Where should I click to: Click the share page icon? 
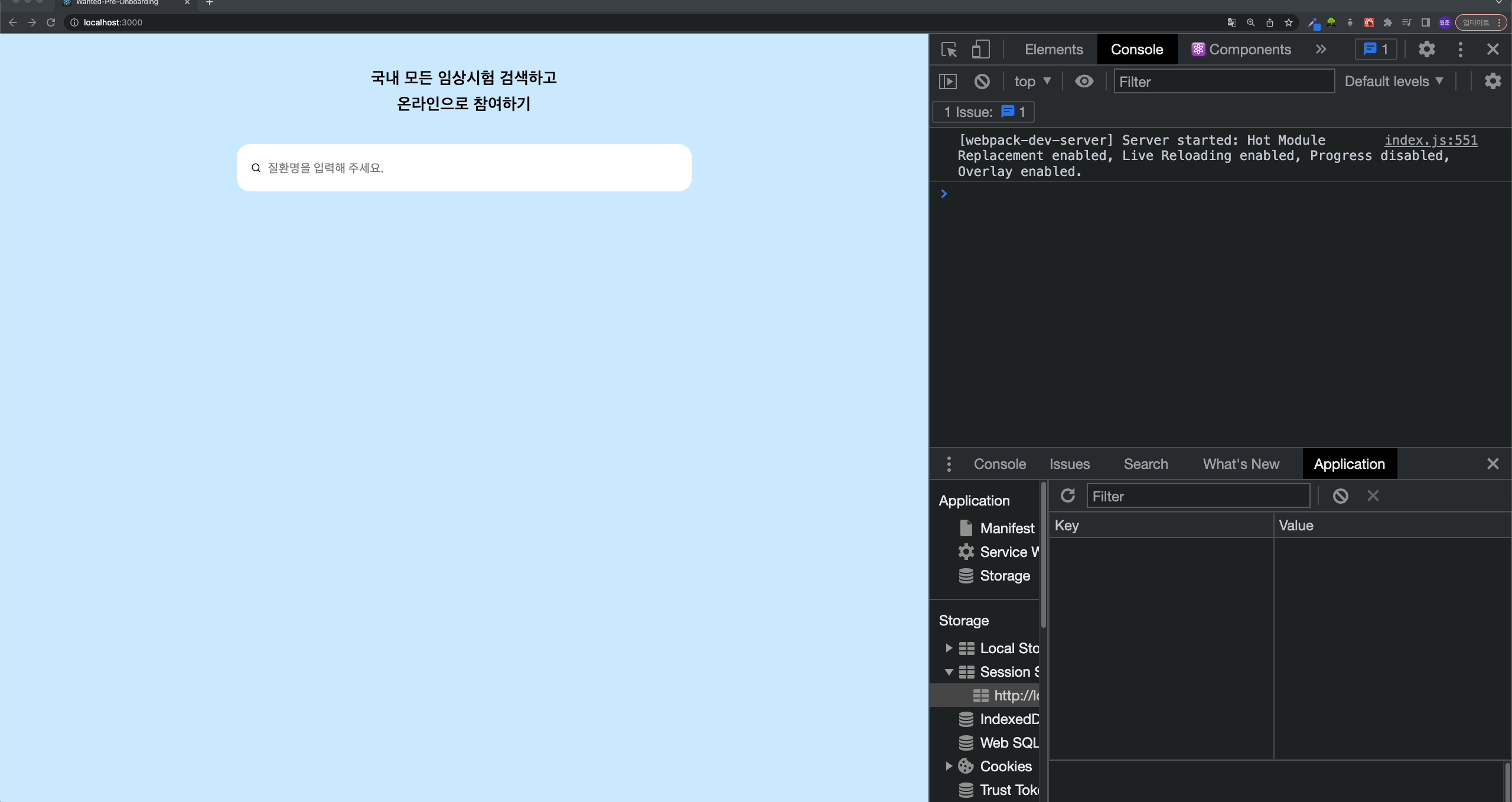tap(1270, 22)
